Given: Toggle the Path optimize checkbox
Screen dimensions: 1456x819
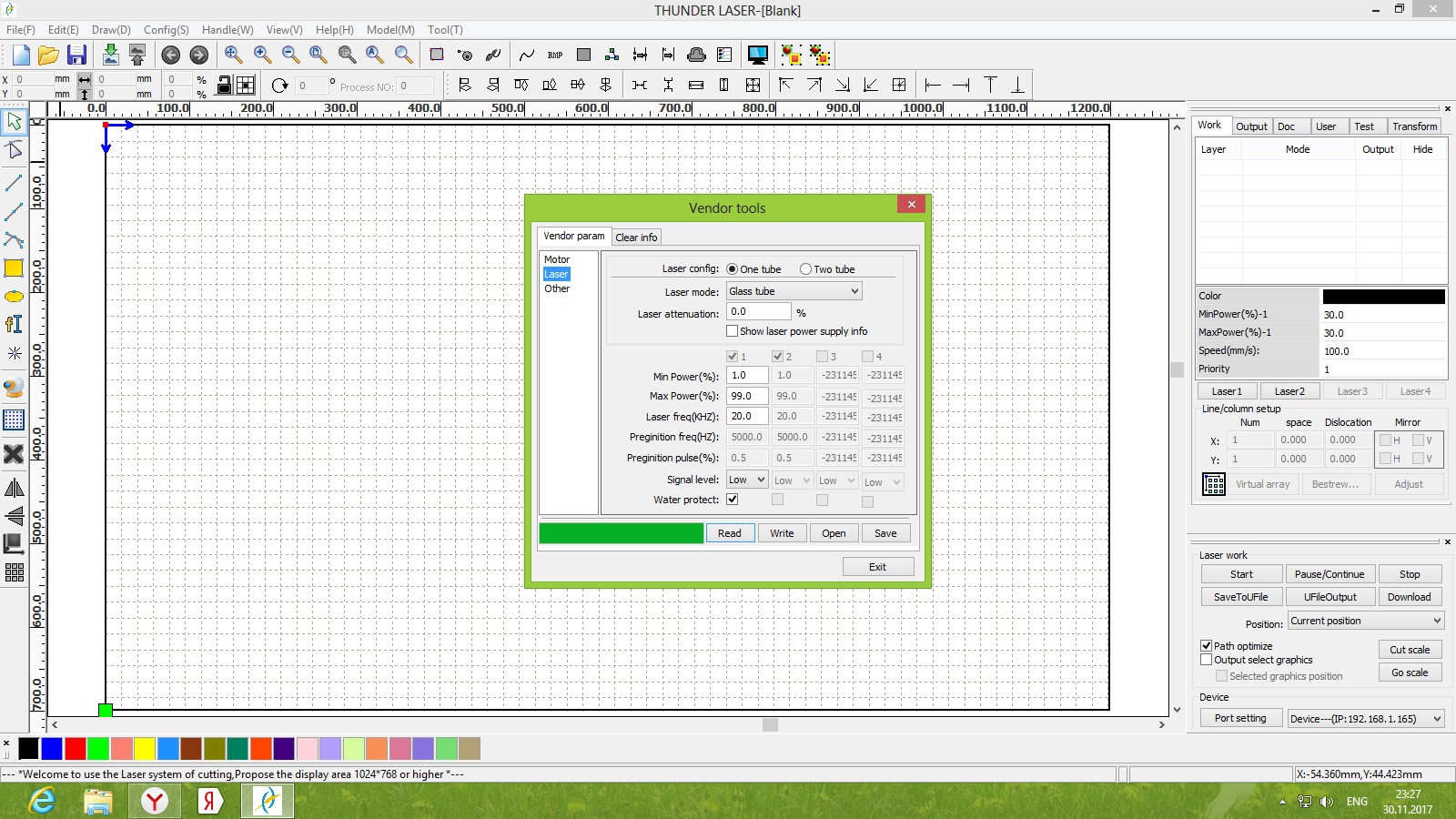Looking at the screenshot, I should (1207, 646).
